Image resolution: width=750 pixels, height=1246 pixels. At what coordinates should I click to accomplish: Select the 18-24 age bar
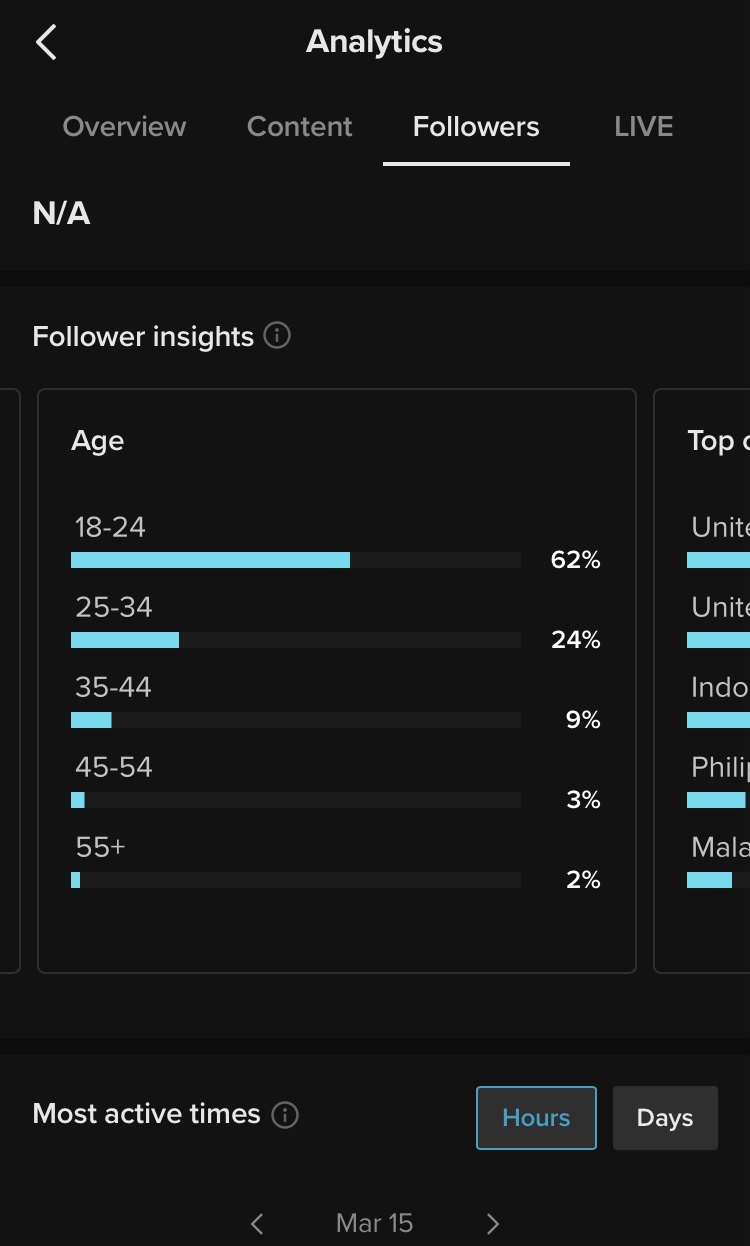click(296, 560)
